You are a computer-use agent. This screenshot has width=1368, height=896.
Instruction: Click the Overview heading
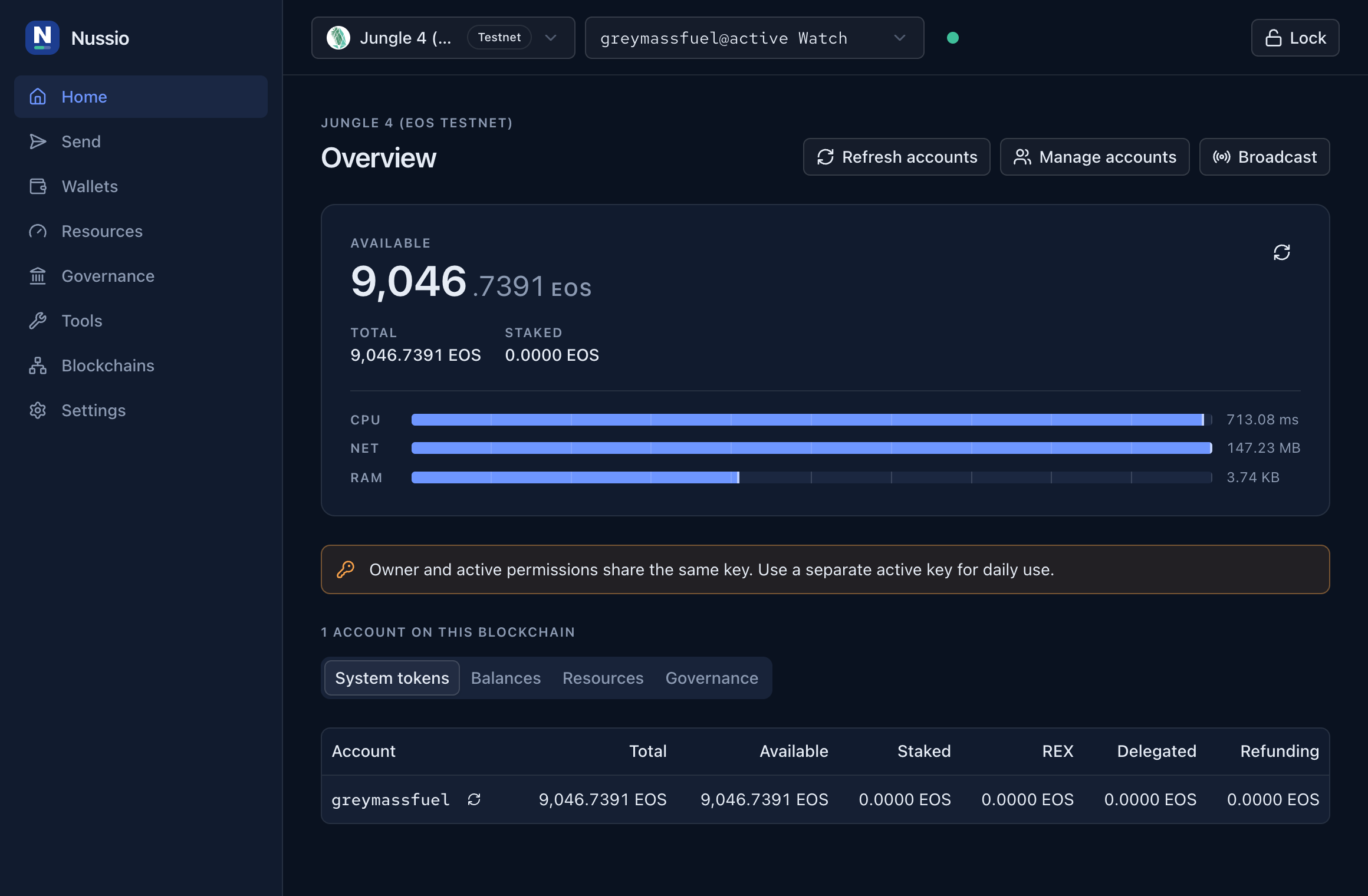point(379,158)
